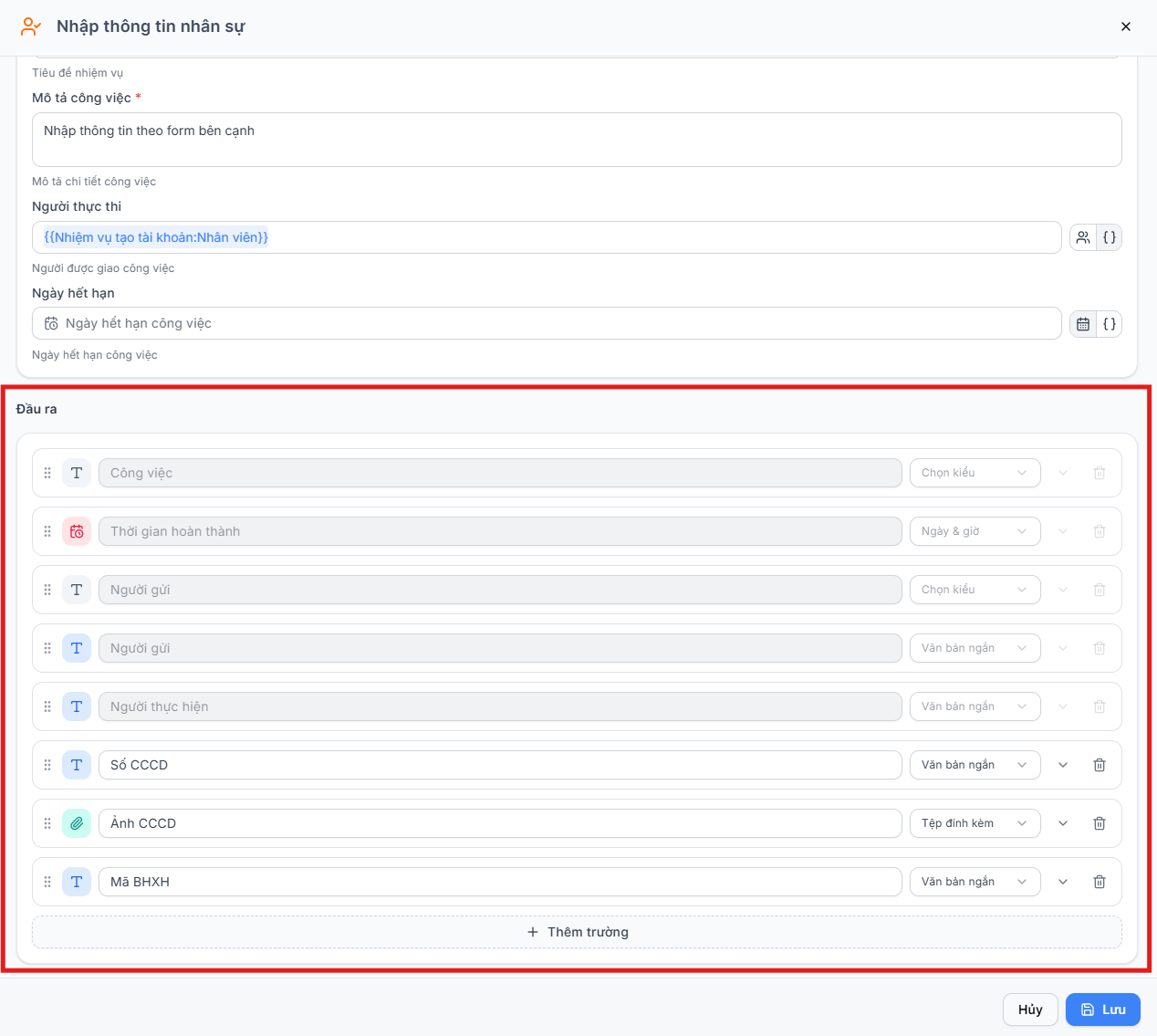Screen dimensions: 1157x1036
Task: Click the Số CCCD name field
Action: [x=500, y=765]
